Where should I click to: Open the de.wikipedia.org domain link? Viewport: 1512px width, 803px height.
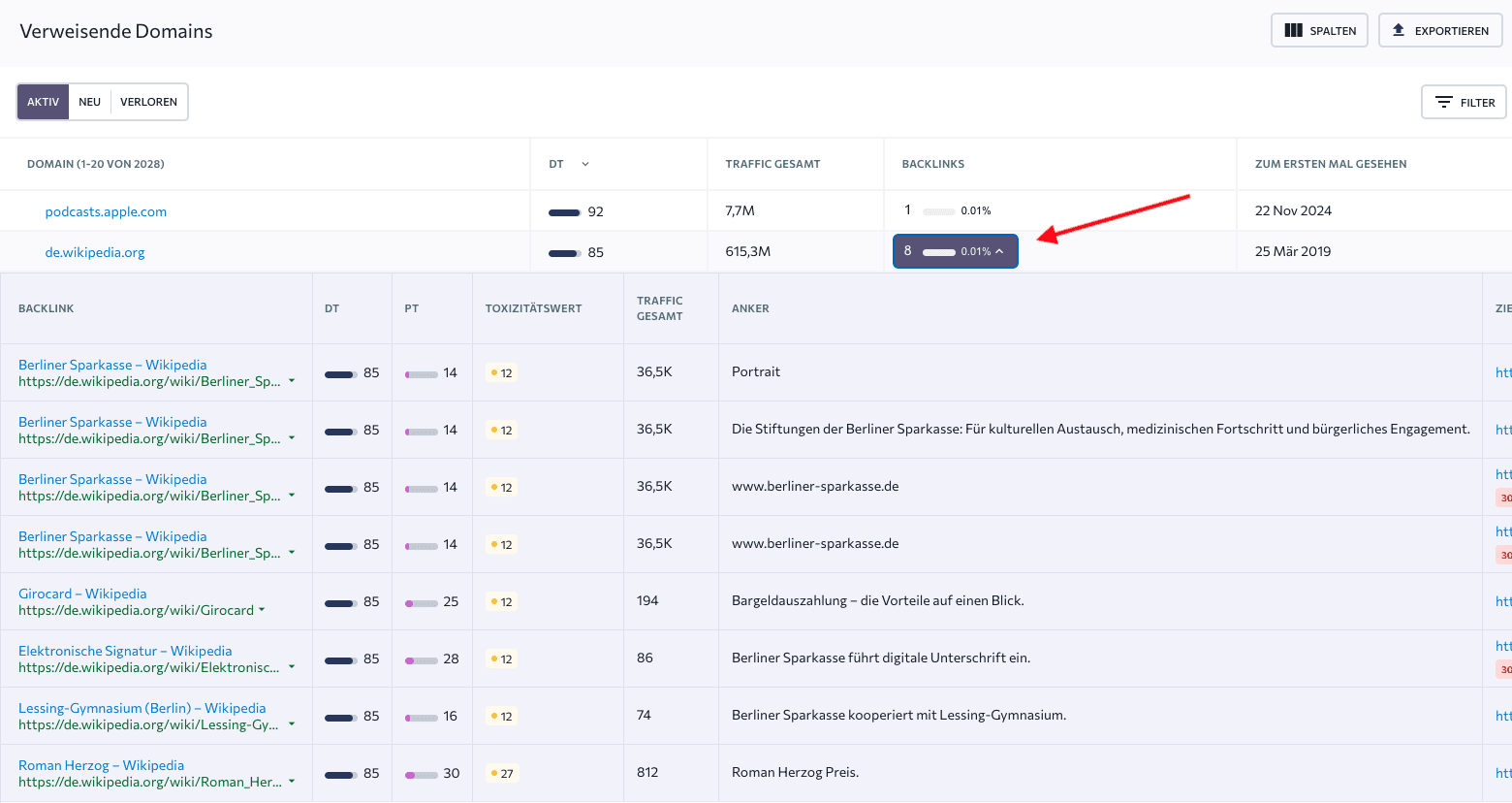95,252
